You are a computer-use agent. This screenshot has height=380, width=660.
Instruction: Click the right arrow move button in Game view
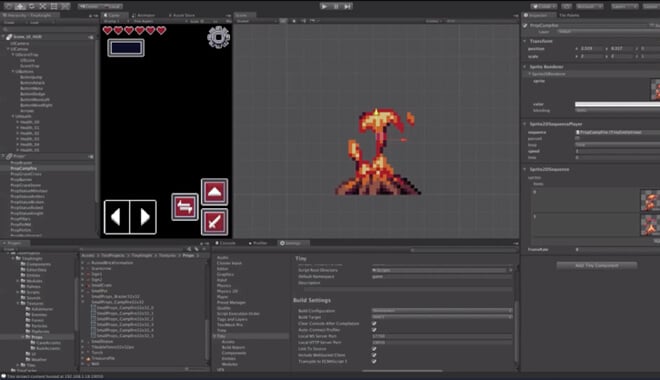click(144, 217)
